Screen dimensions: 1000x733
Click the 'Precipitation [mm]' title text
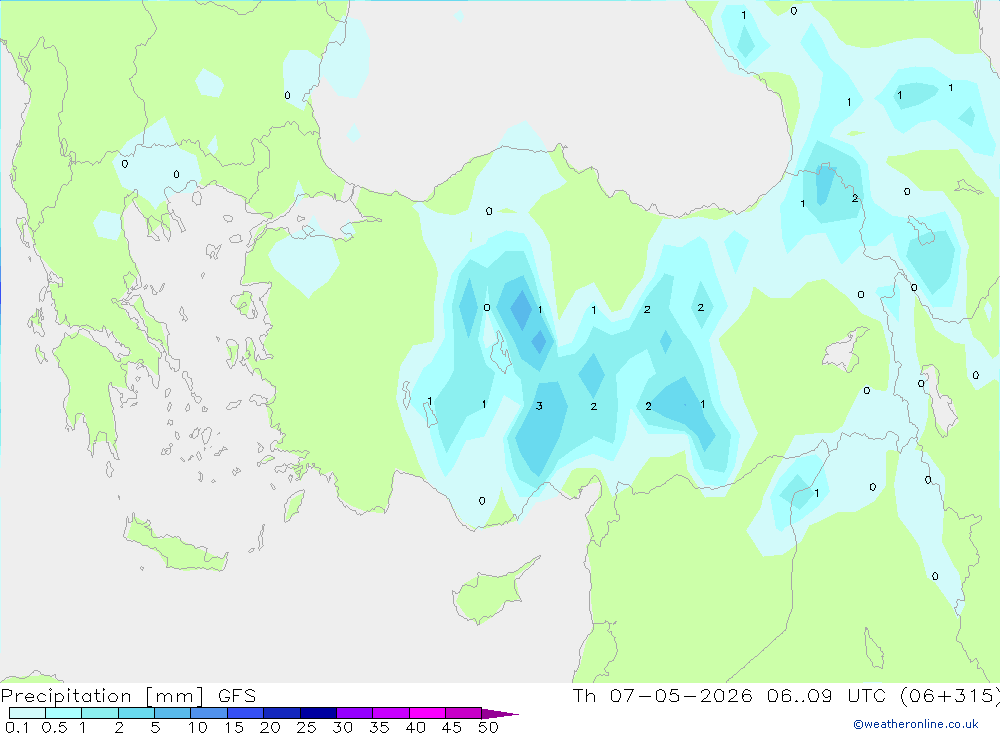click(103, 696)
